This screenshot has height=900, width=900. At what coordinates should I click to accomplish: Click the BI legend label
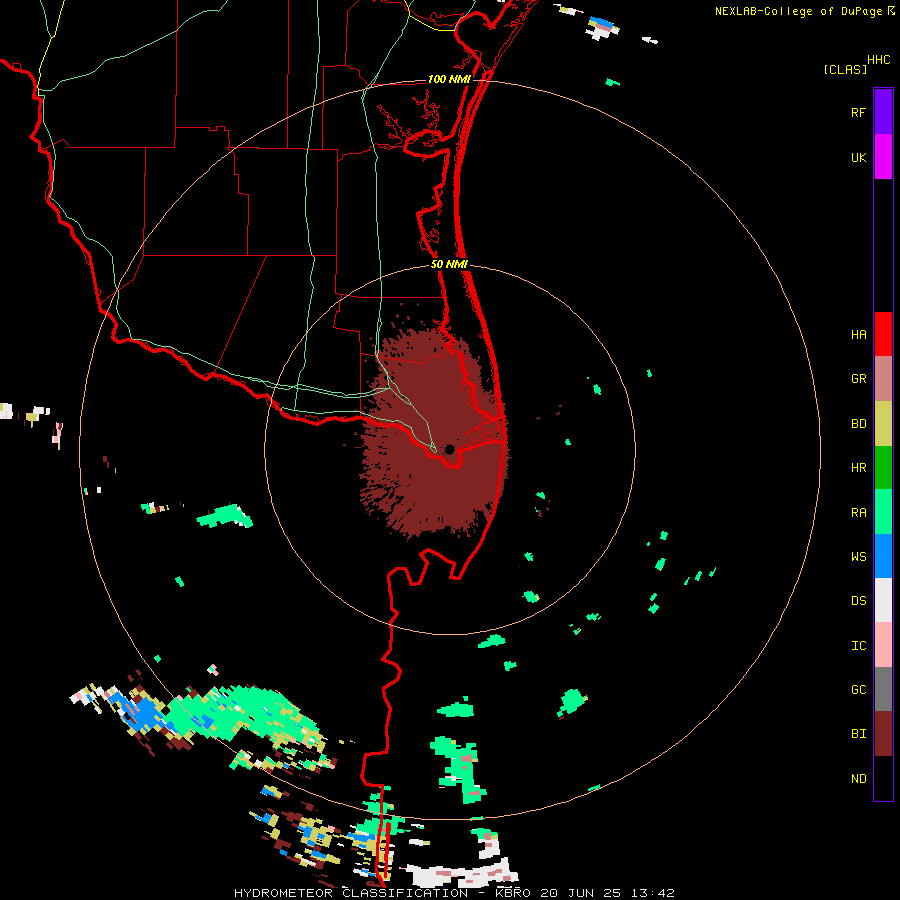coord(858,734)
